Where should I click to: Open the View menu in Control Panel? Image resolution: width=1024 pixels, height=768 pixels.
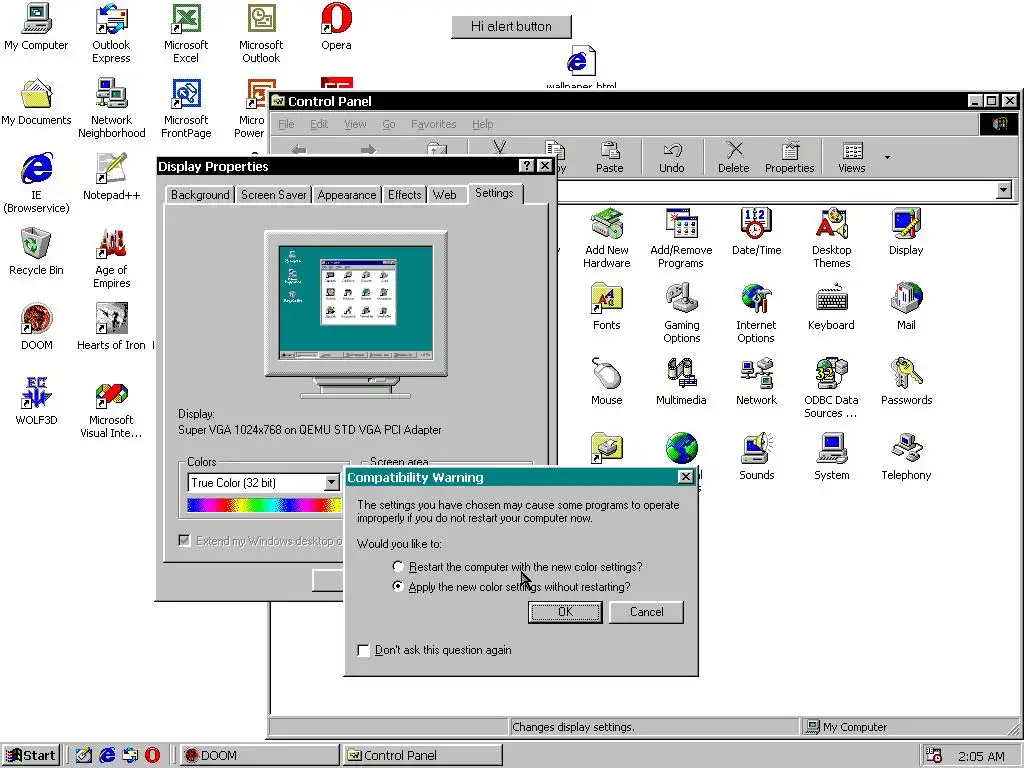[355, 124]
